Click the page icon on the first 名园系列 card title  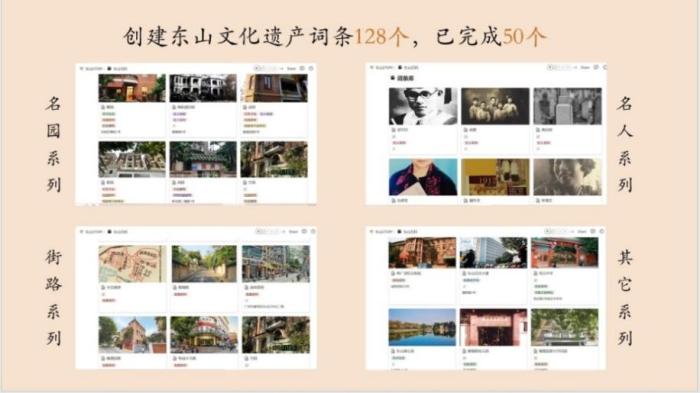(x=103, y=108)
